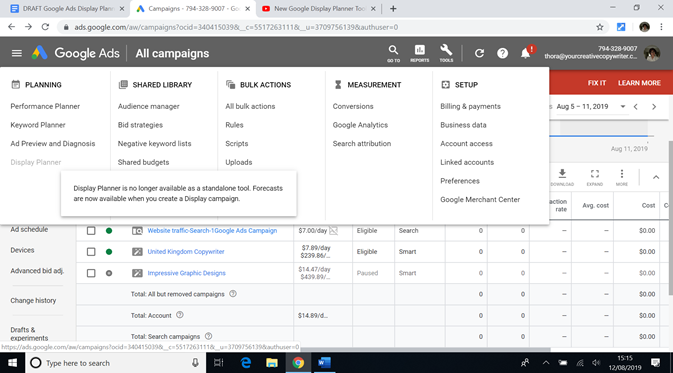
Task: Click the Google Ads logo
Action: coord(76,53)
